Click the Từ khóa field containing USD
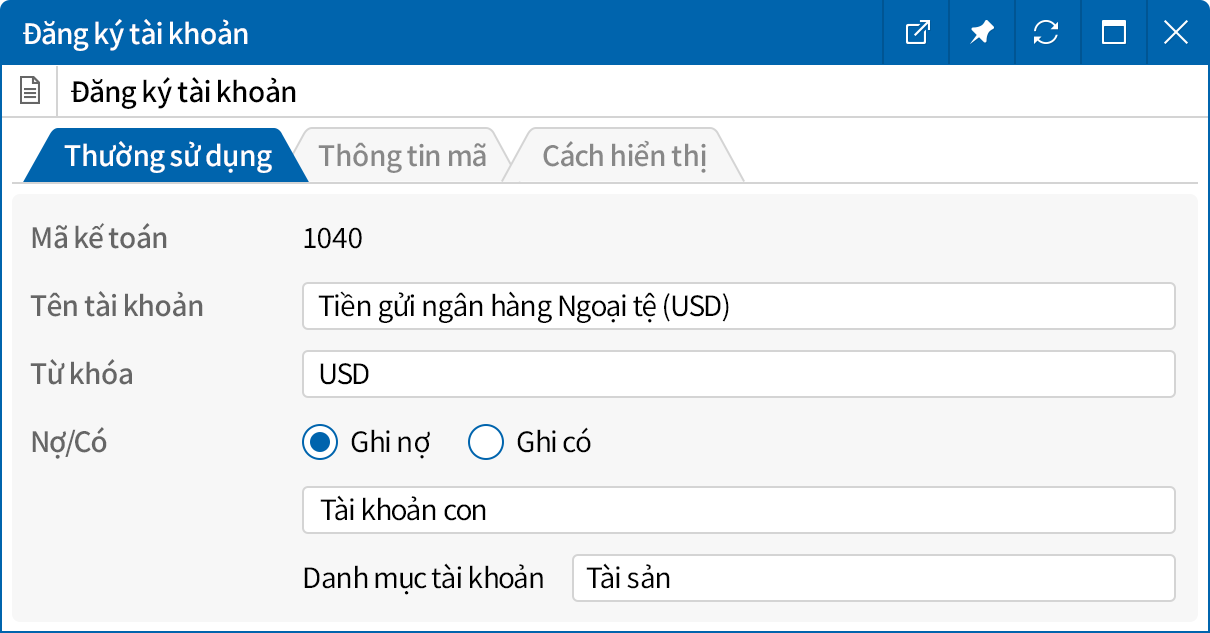 739,374
